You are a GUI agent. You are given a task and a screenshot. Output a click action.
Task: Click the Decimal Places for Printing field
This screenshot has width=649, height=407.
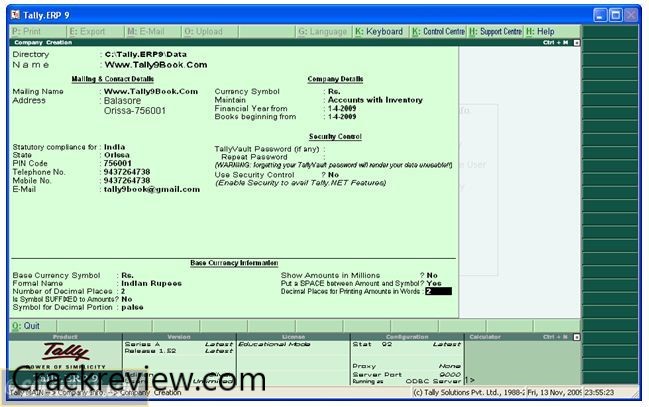click(438, 291)
